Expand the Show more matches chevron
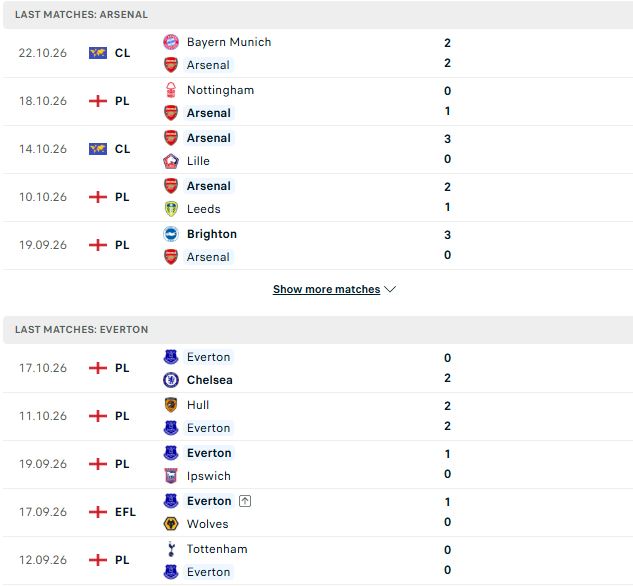Image resolution: width=633 pixels, height=586 pixels. 390,289
